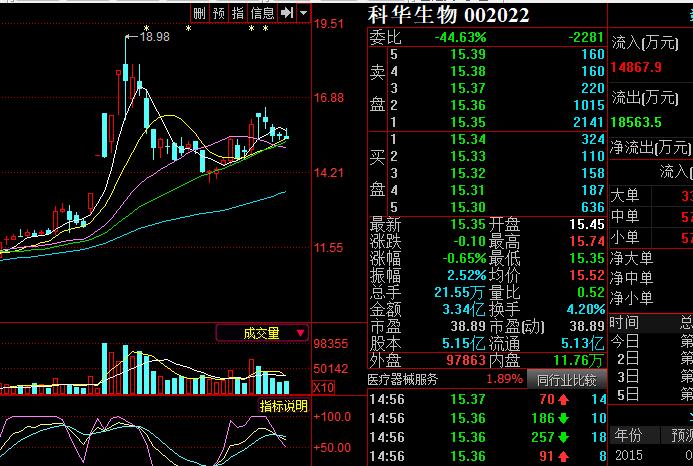Click the 小单 row label
The image size is (693, 466).
click(x=624, y=238)
